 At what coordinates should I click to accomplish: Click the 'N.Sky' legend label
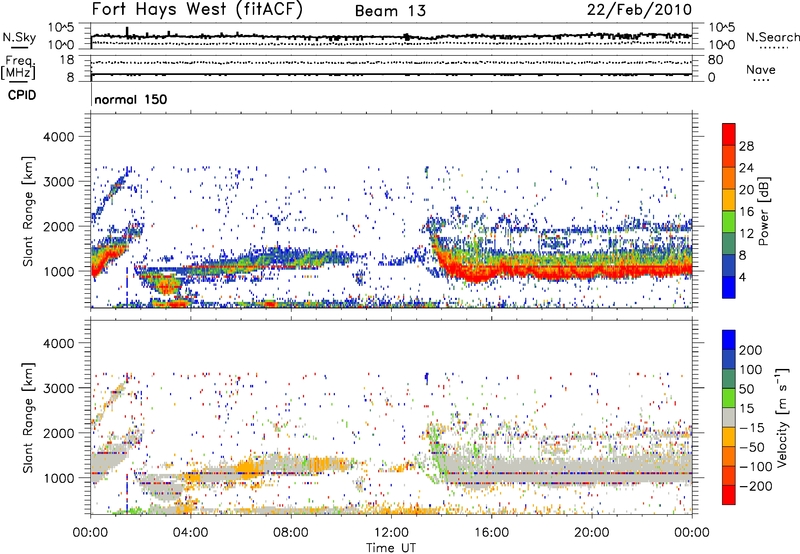click(19, 37)
